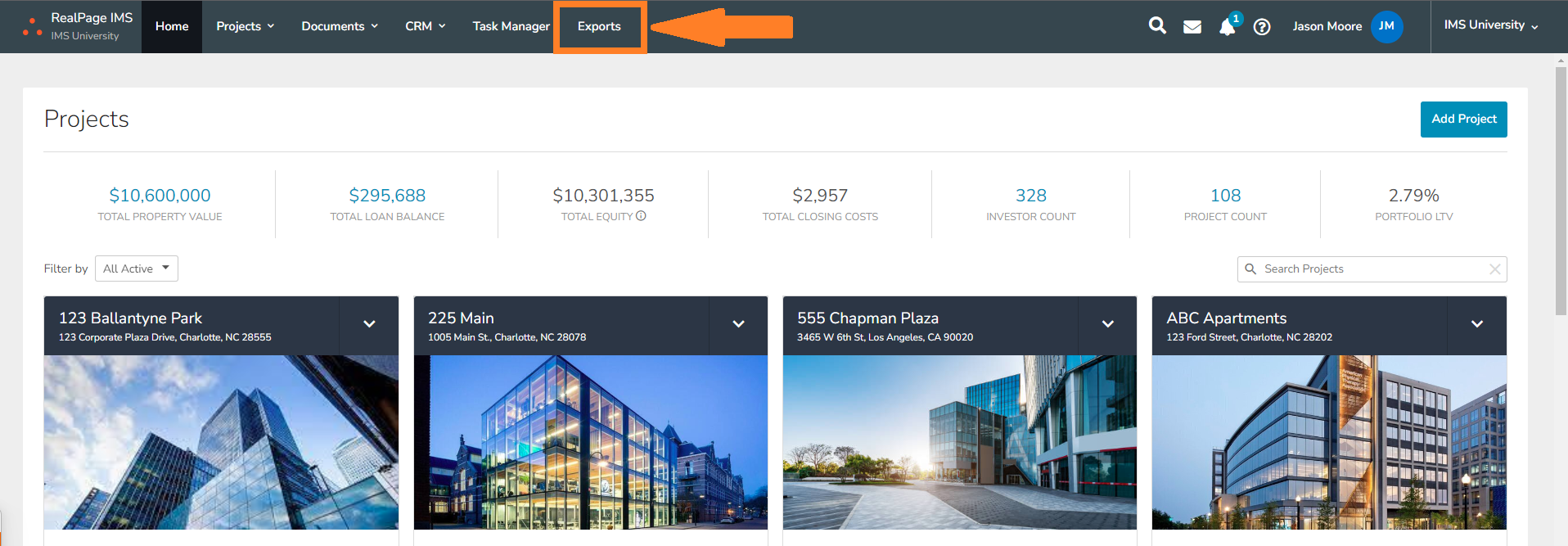This screenshot has height=546, width=1568.
Task: Open the All Active filter dropdown
Action: (x=137, y=268)
